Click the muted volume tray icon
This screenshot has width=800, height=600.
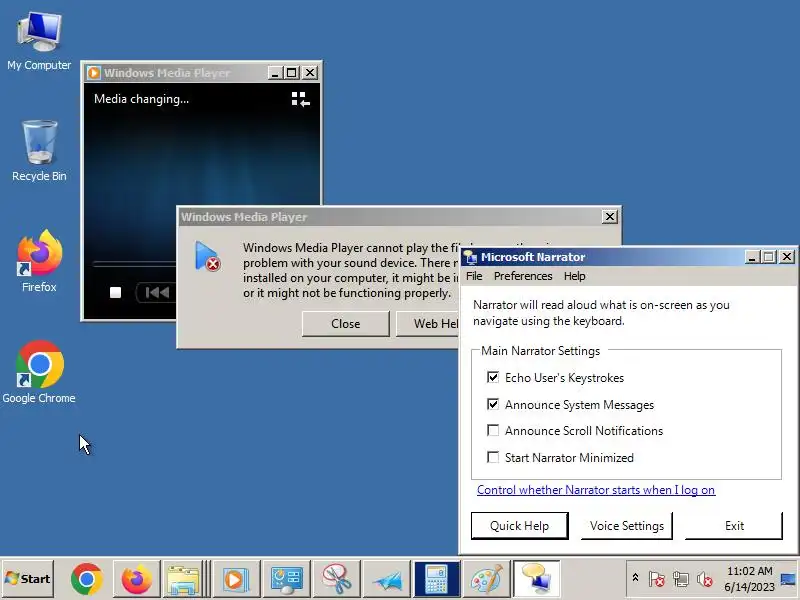tap(705, 579)
